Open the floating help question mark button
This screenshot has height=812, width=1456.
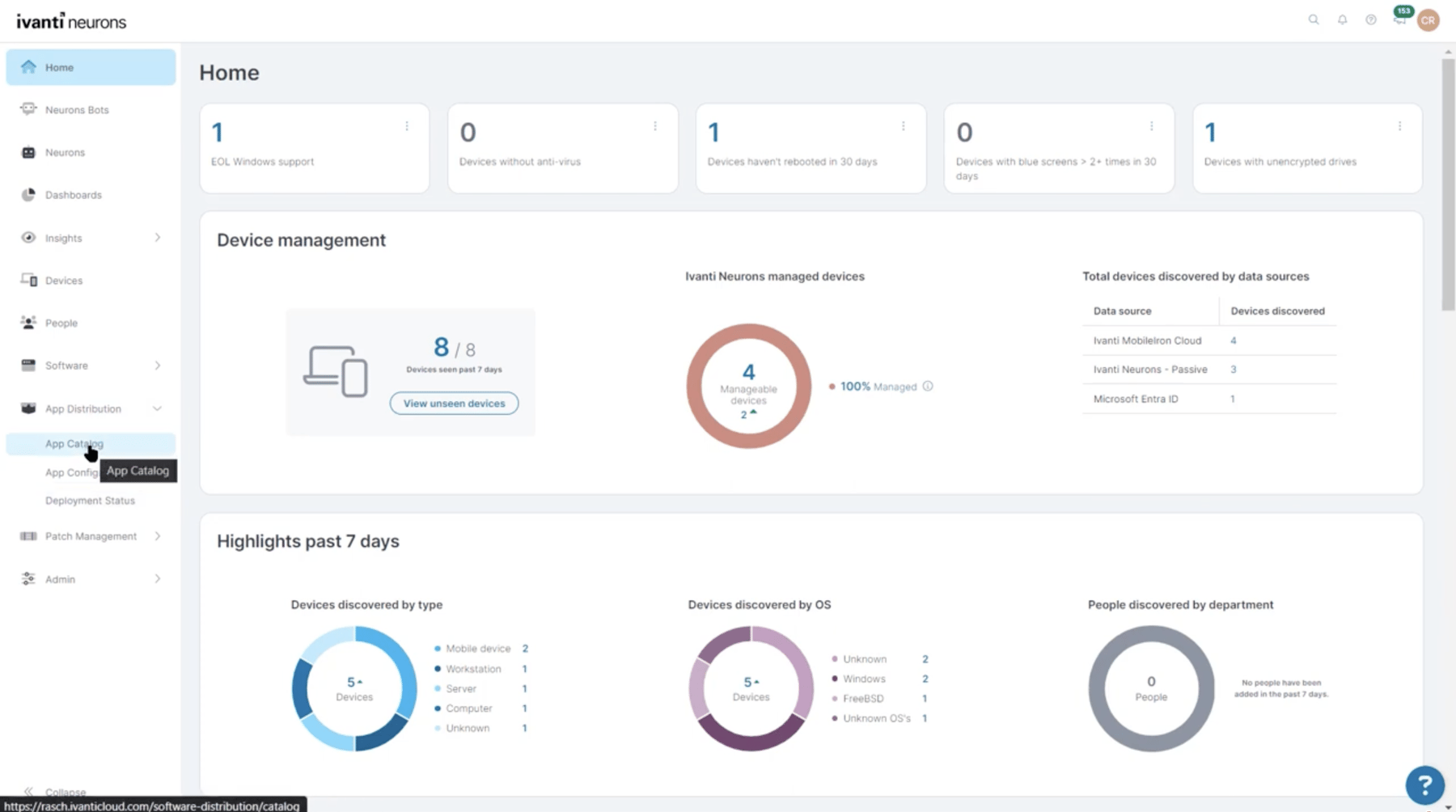[1424, 785]
